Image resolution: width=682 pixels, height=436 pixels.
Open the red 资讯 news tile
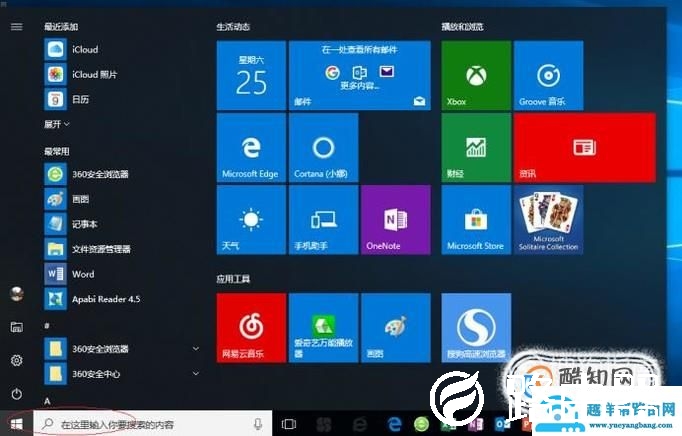(585, 148)
